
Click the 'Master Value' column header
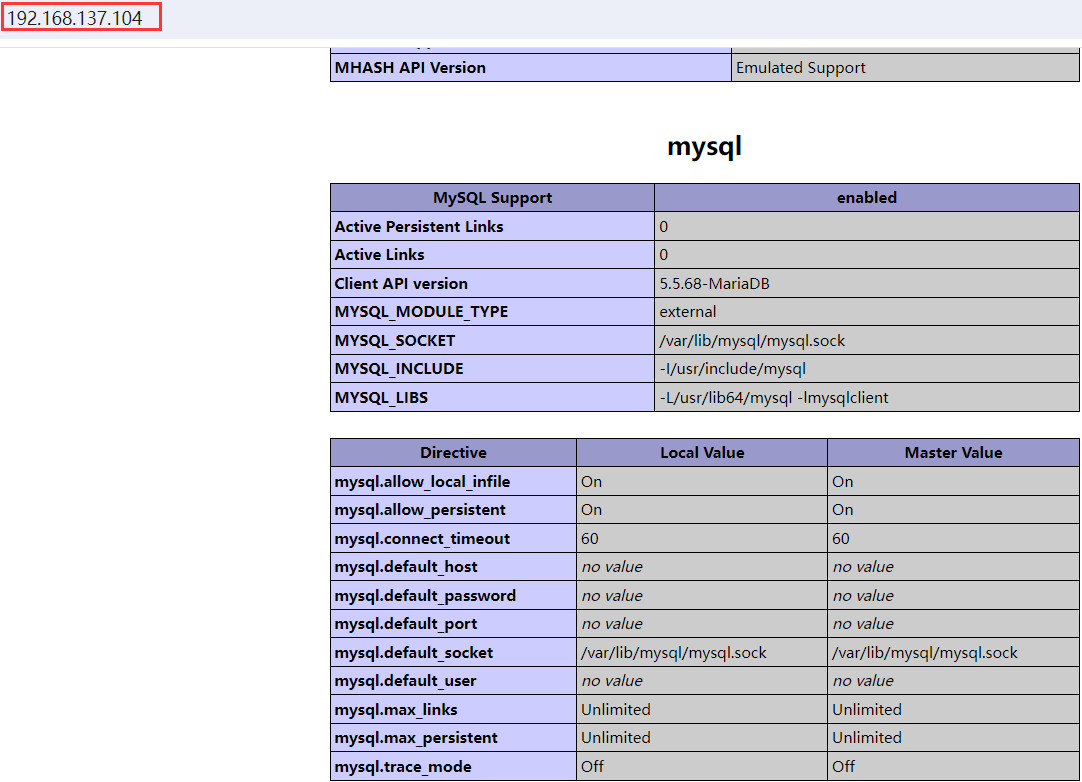pos(954,453)
